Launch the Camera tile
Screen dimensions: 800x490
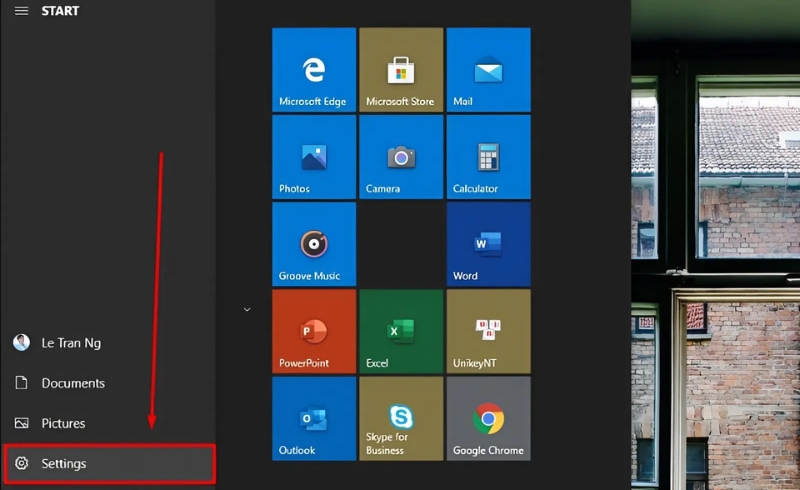pyautogui.click(x=401, y=157)
